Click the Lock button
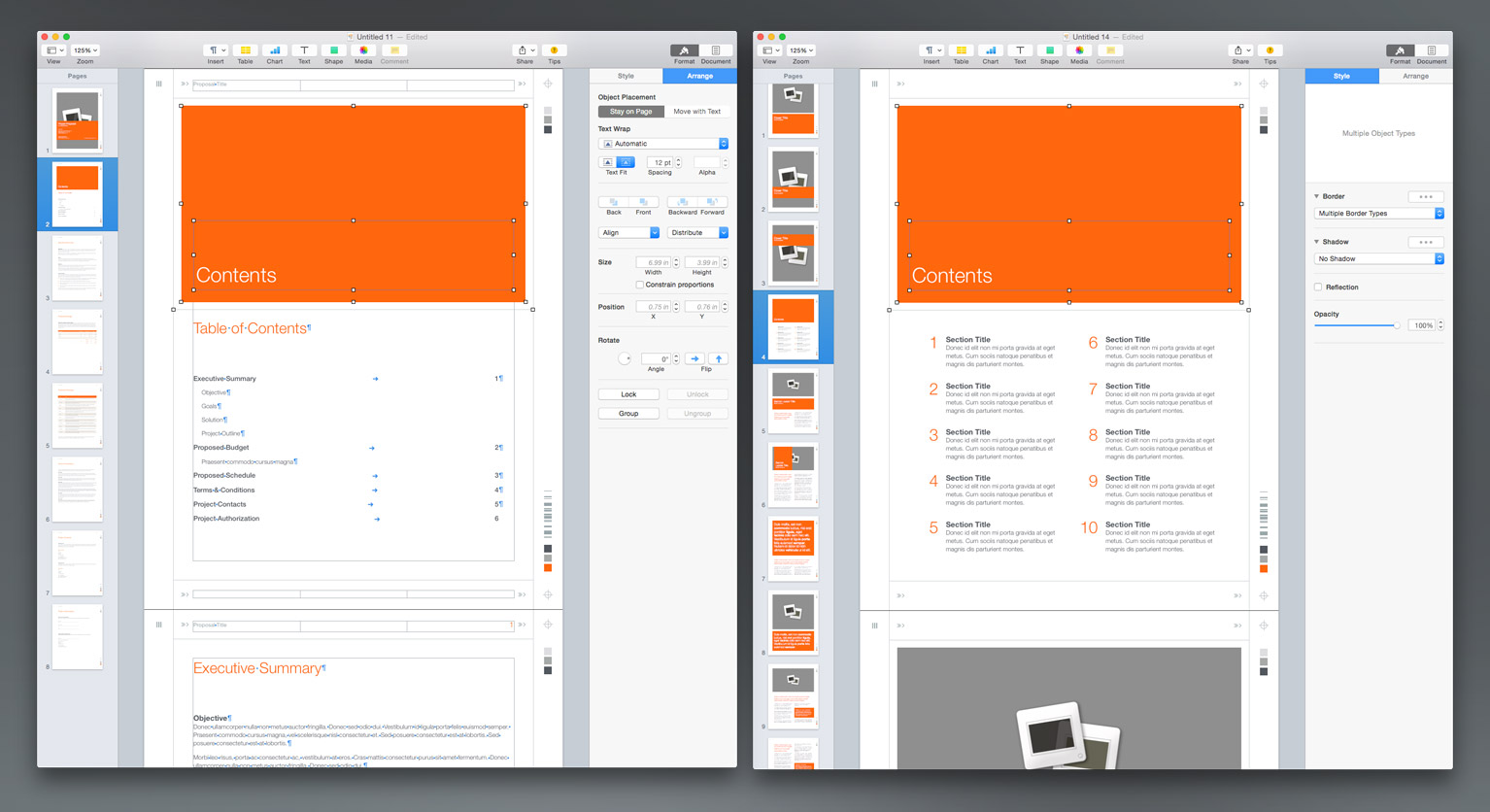The width and height of the screenshot is (1490, 812). [628, 394]
